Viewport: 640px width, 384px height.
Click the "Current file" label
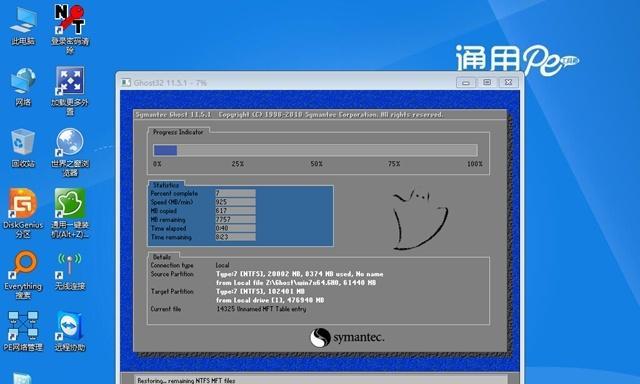tap(165, 309)
